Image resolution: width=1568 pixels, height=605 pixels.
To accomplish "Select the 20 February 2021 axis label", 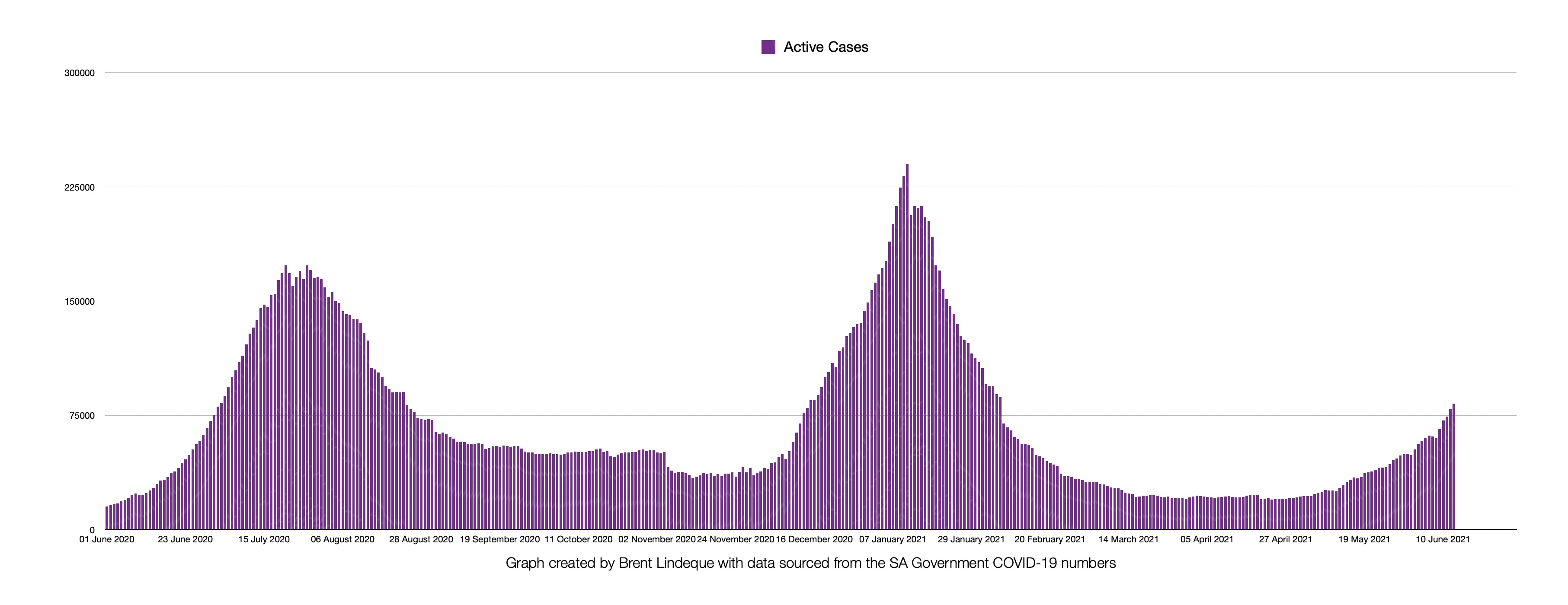I will point(1050,539).
